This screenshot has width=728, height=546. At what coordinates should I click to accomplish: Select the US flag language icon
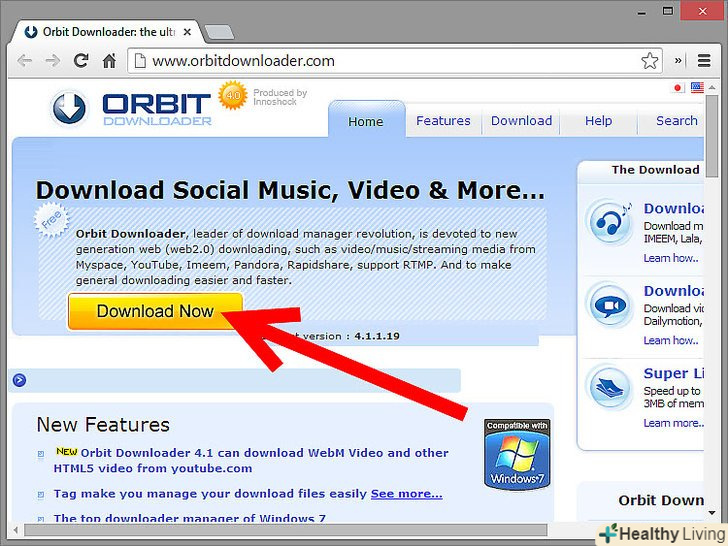(x=697, y=87)
